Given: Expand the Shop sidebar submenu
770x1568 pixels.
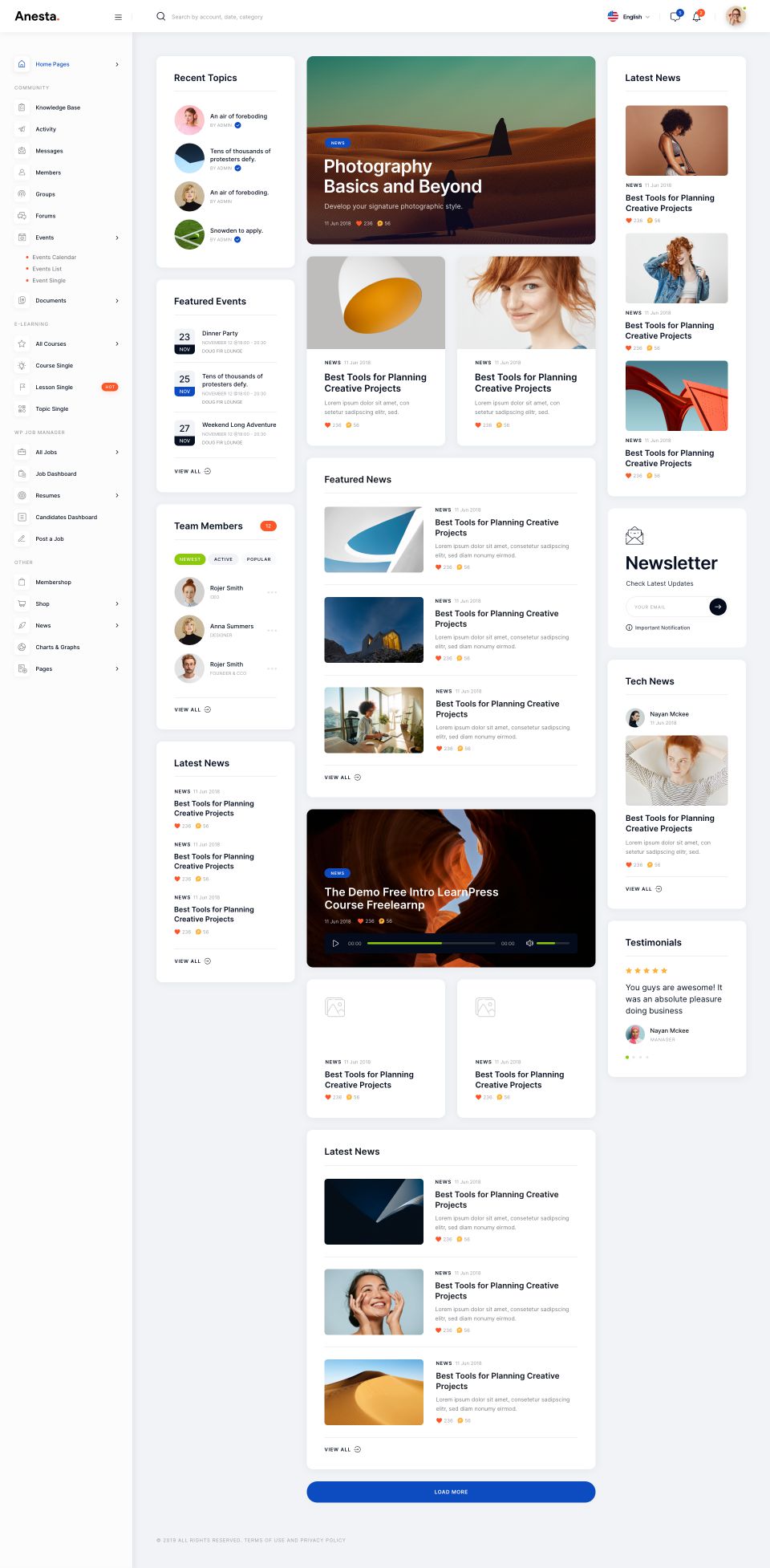Looking at the screenshot, I should click(x=117, y=603).
